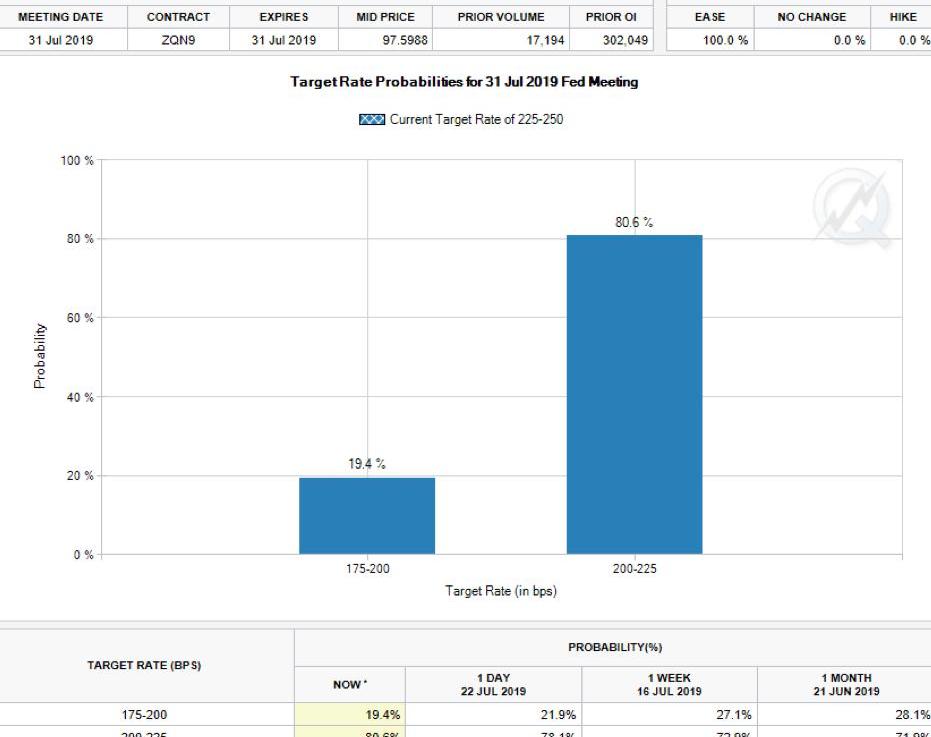Click the NO CHANGE column header
The height and width of the screenshot is (737, 931).
point(811,17)
